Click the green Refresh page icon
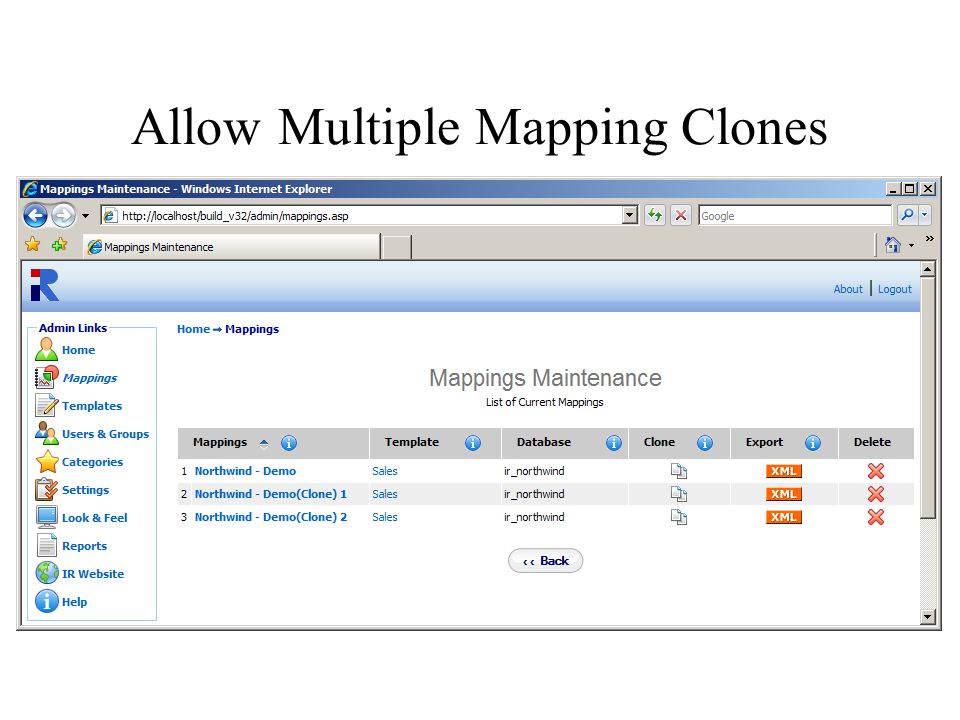960x720 pixels. tap(655, 216)
